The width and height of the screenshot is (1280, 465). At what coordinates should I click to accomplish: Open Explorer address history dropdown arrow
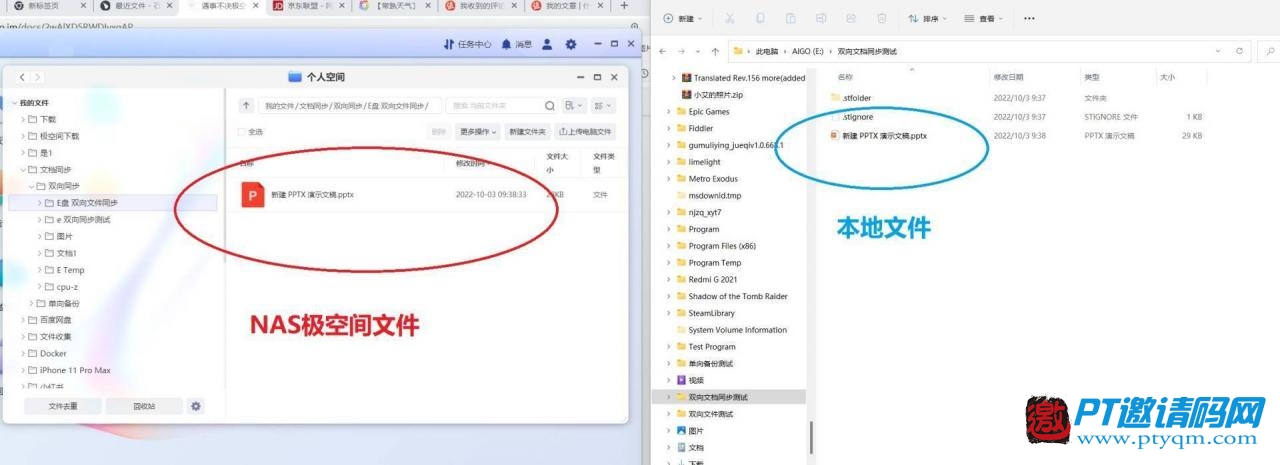pyautogui.click(x=1217, y=51)
